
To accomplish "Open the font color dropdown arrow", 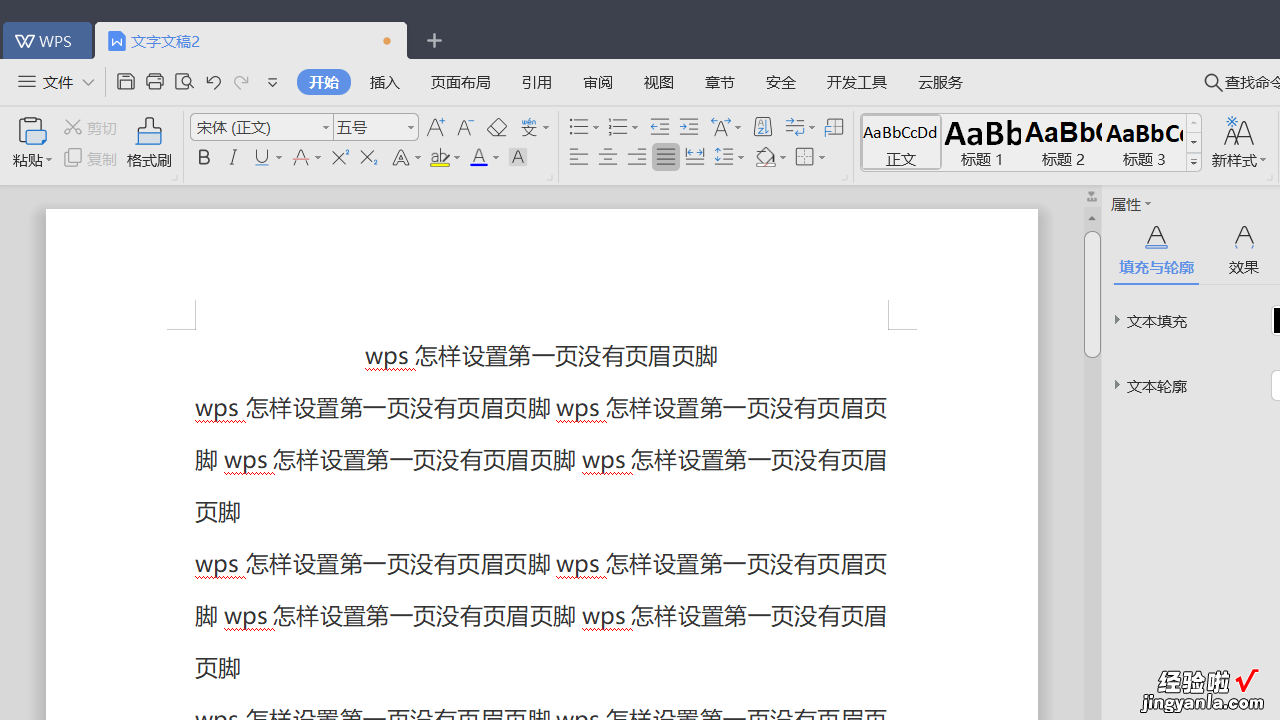I will [496, 158].
